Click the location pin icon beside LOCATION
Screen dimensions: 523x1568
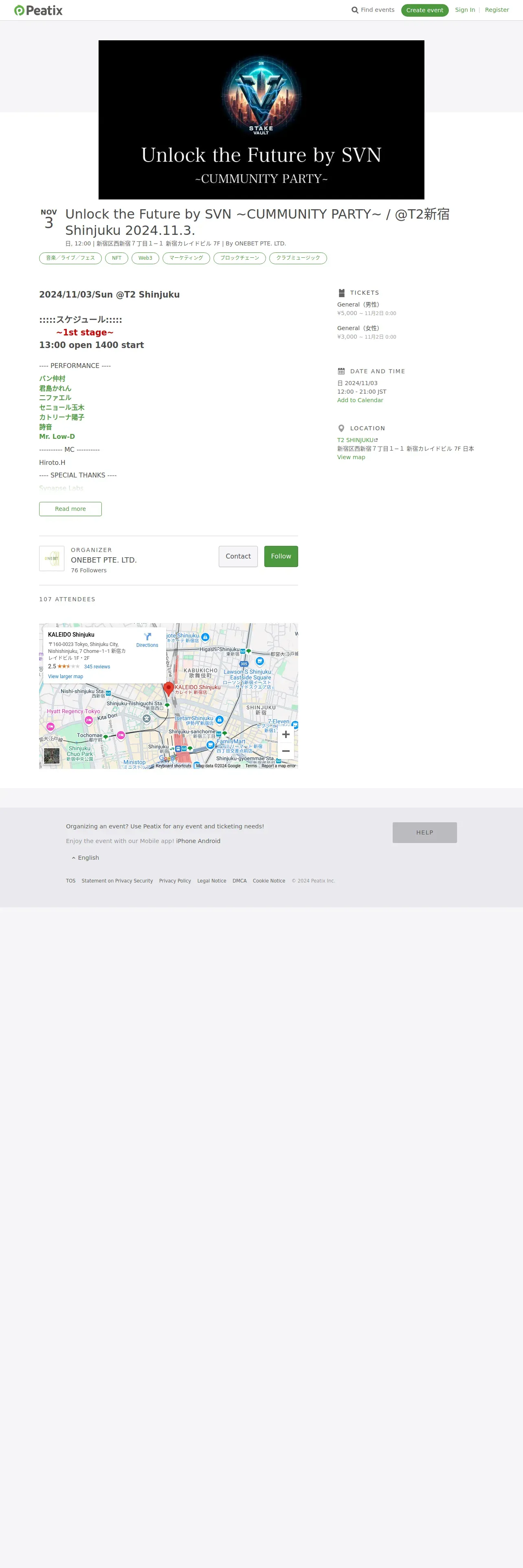pyautogui.click(x=342, y=429)
